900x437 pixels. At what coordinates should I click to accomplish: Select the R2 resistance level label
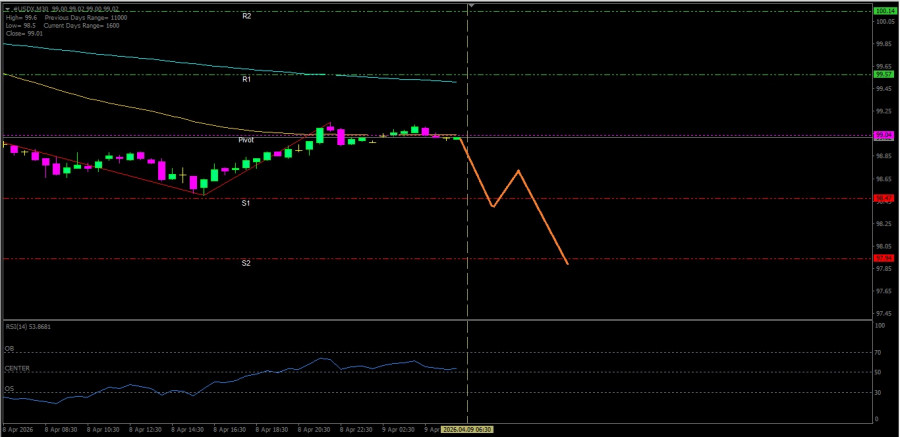[x=246, y=17]
